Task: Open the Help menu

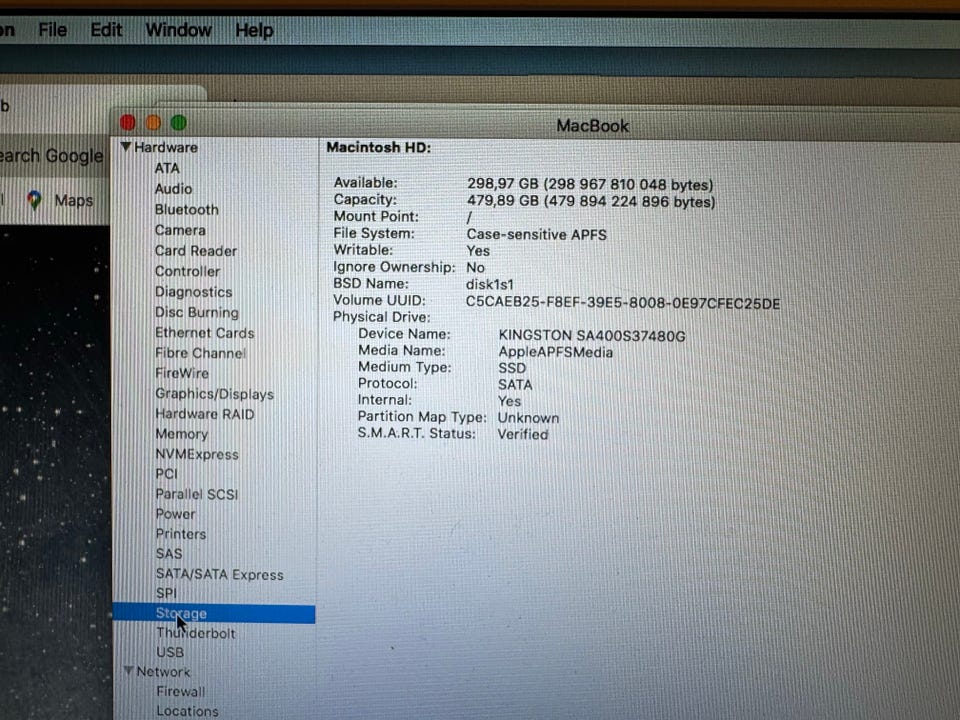Action: tap(254, 30)
